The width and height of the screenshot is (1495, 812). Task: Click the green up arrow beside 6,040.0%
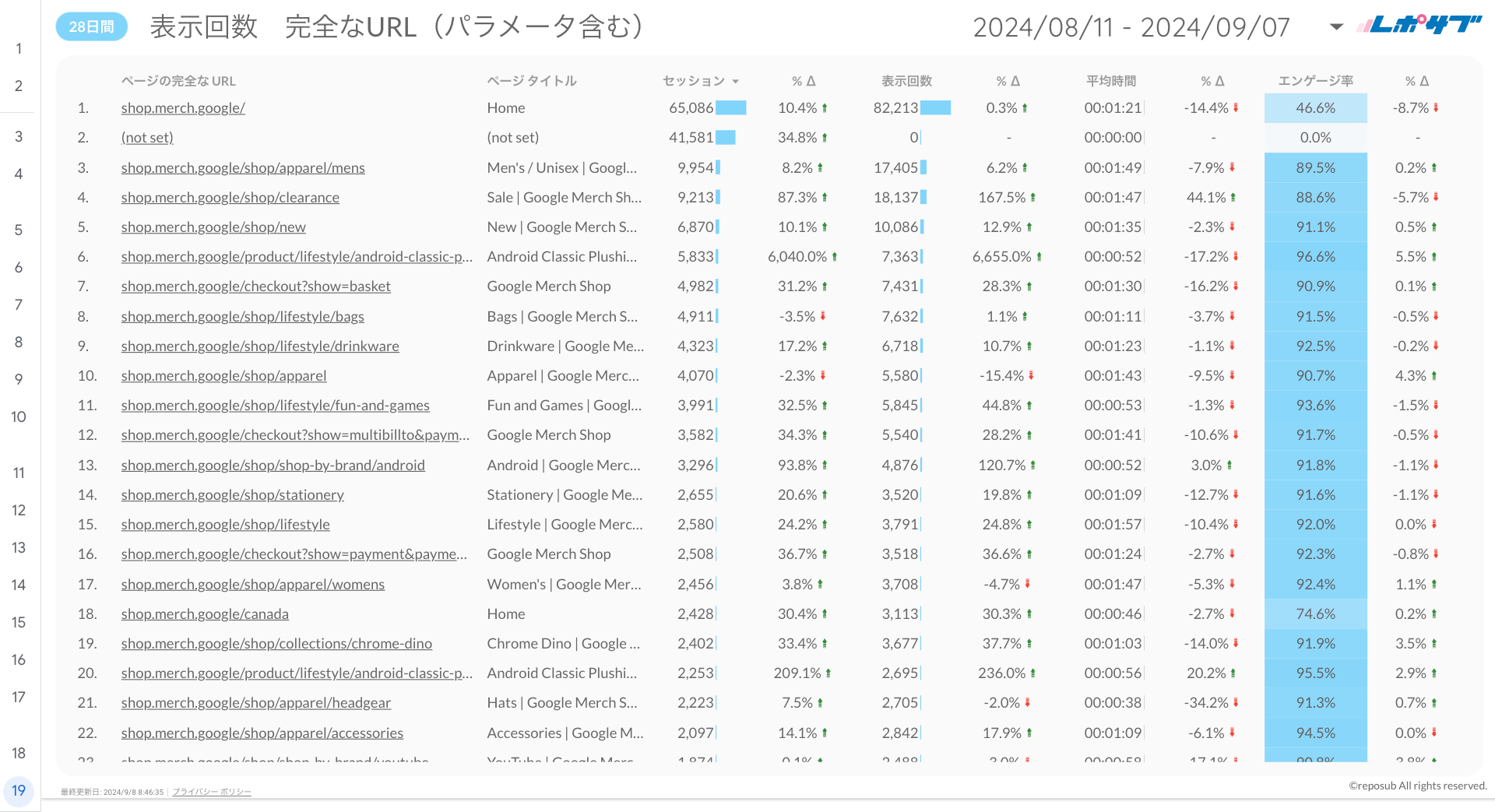[x=835, y=257]
